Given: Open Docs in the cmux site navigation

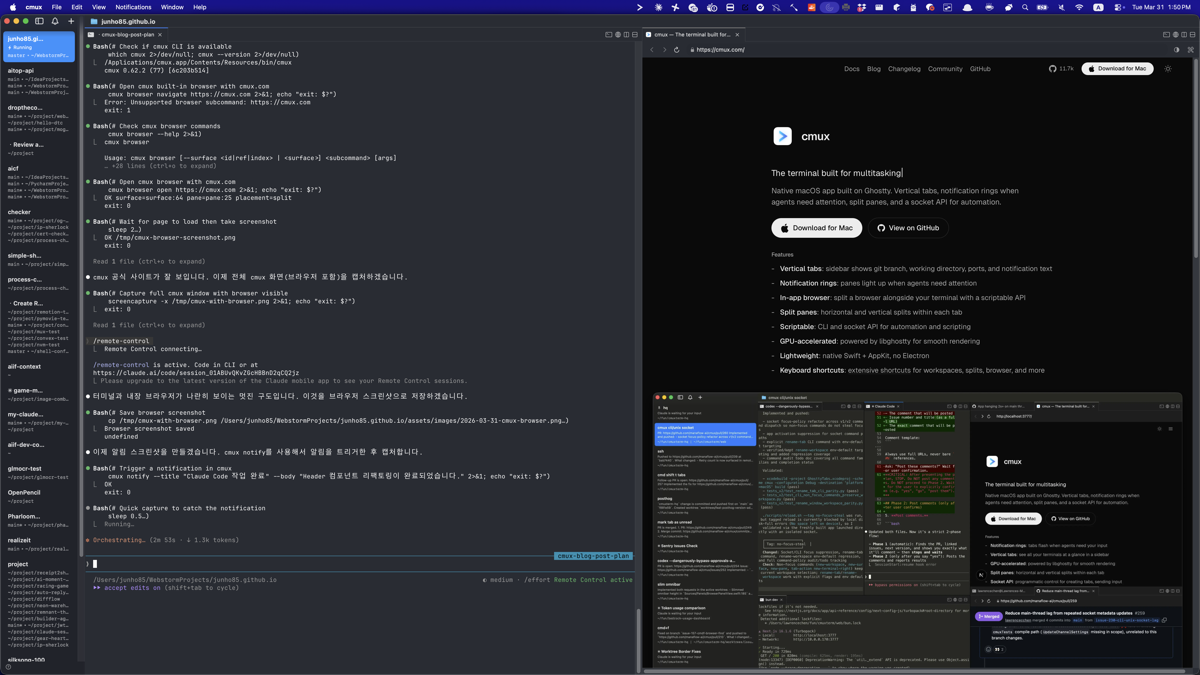Looking at the screenshot, I should tap(852, 69).
